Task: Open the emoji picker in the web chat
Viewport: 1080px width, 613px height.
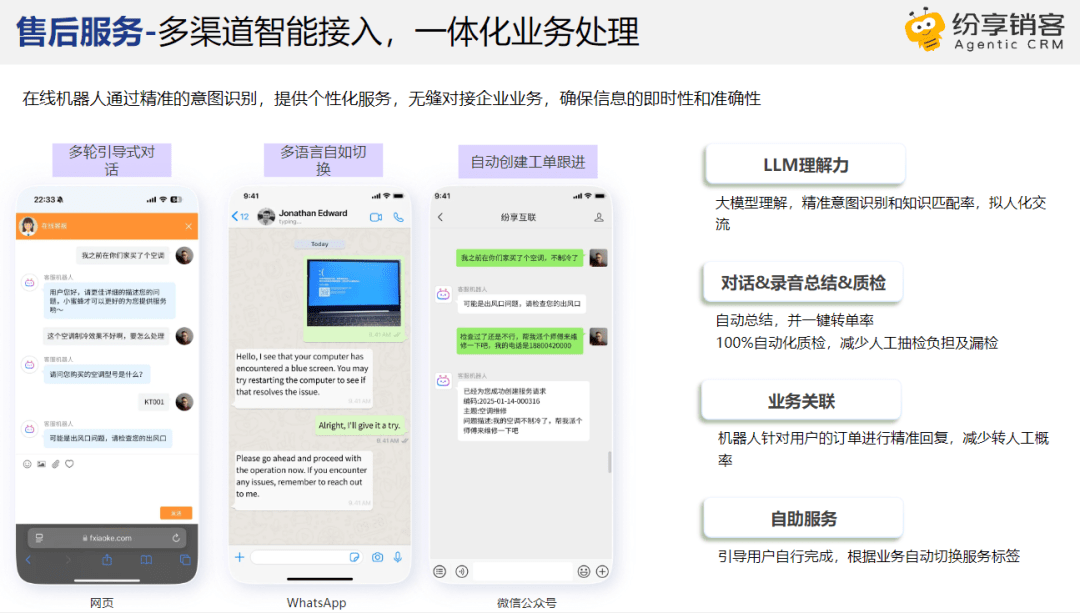Action: coord(28,464)
